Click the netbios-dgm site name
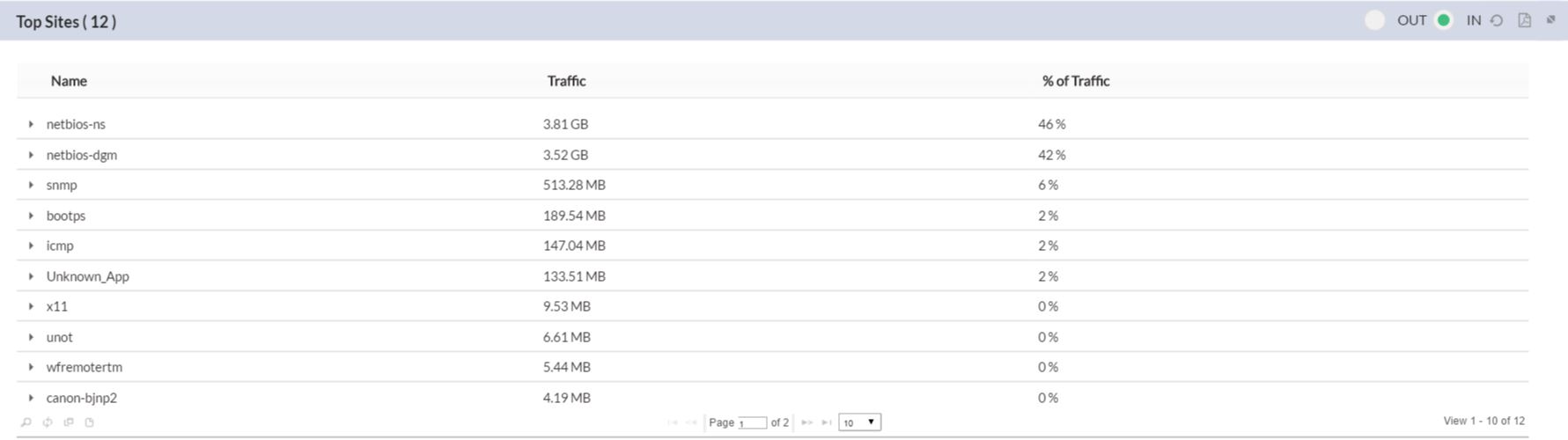The image size is (1568, 440). point(82,155)
